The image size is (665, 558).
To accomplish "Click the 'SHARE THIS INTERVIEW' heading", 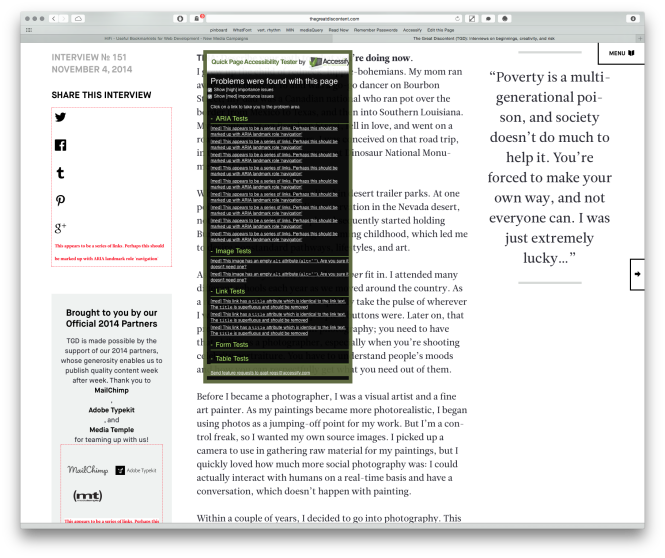I will coord(101,95).
